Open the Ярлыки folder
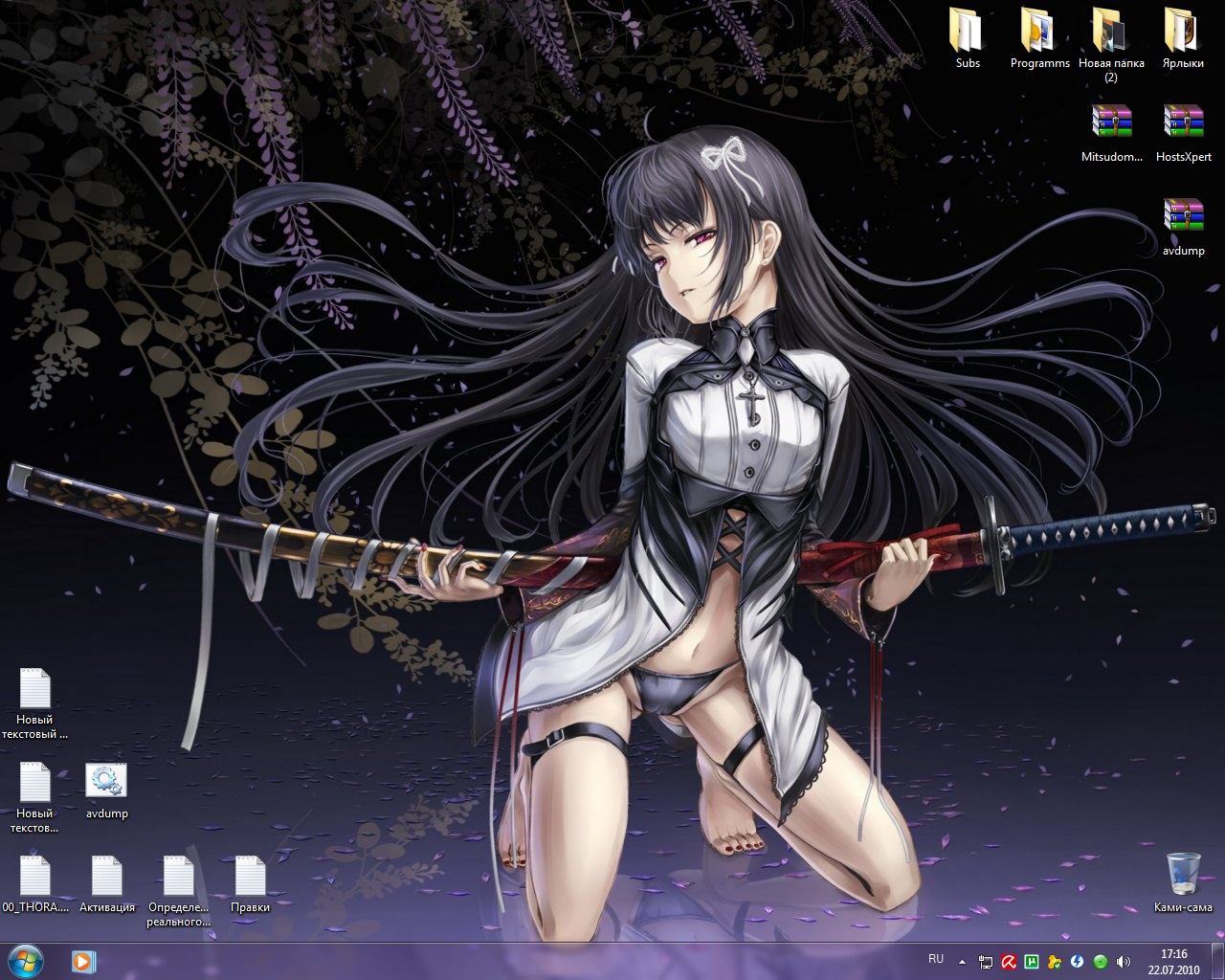The height and width of the screenshot is (980, 1225). (x=1183, y=38)
